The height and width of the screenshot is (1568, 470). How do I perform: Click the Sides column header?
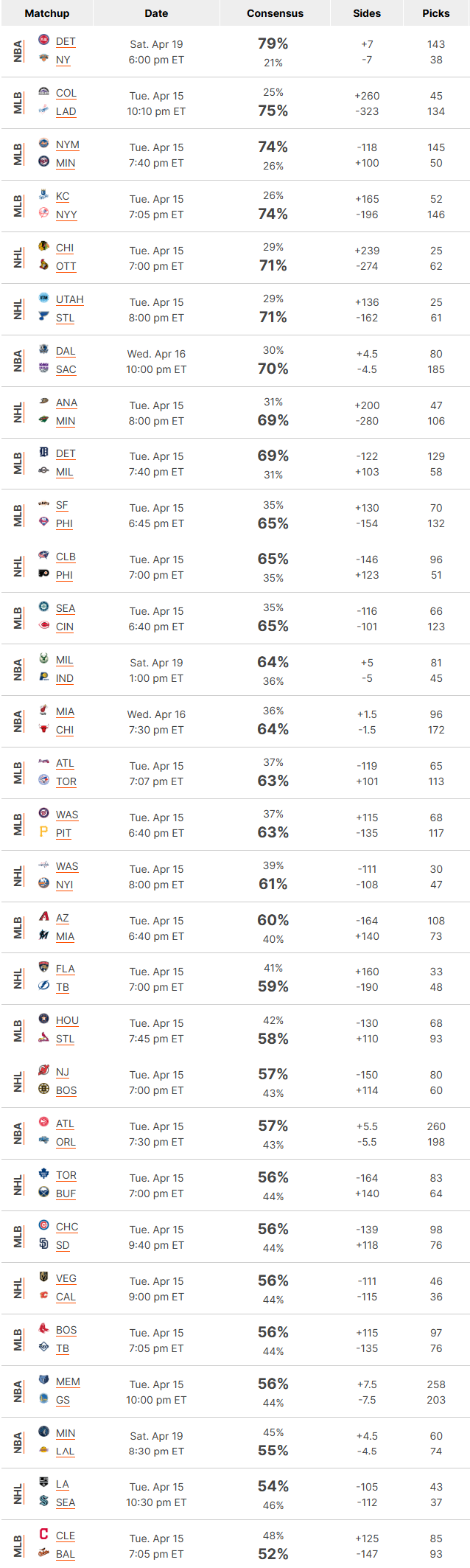pos(367,13)
